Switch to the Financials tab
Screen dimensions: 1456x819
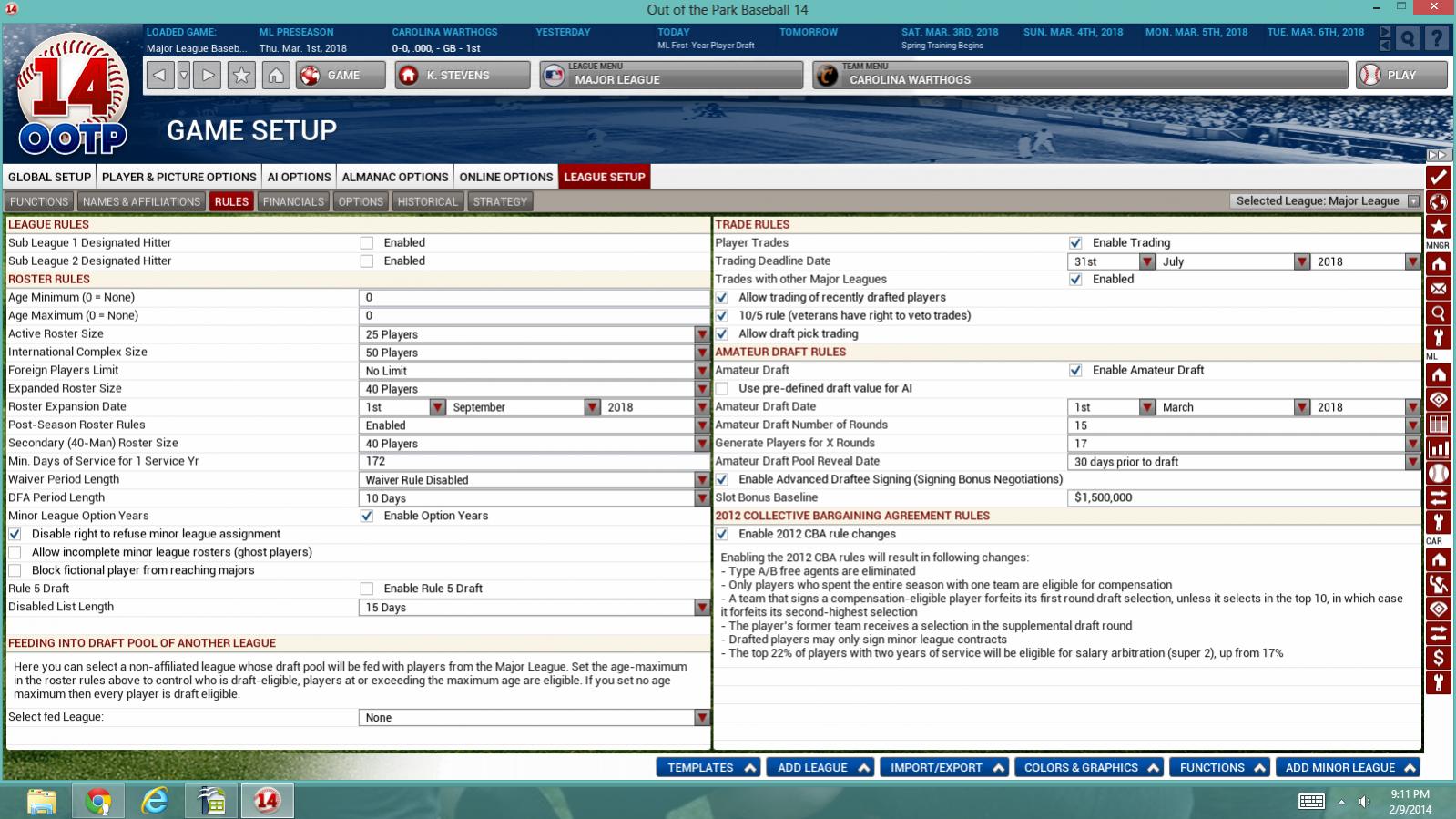tap(293, 201)
